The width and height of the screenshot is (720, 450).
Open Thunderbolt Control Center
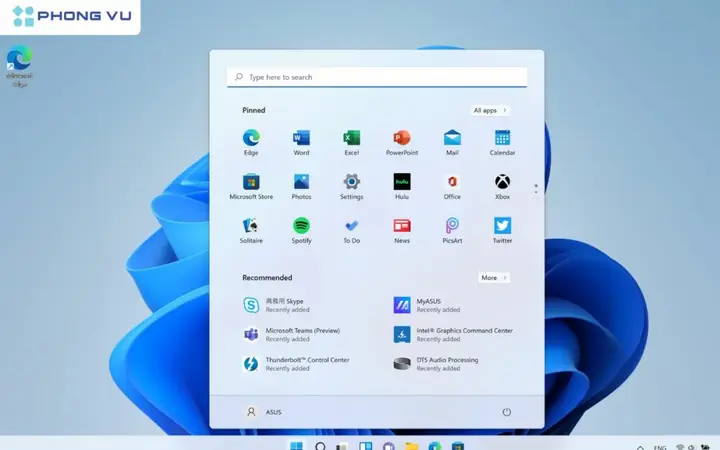tap(296, 364)
